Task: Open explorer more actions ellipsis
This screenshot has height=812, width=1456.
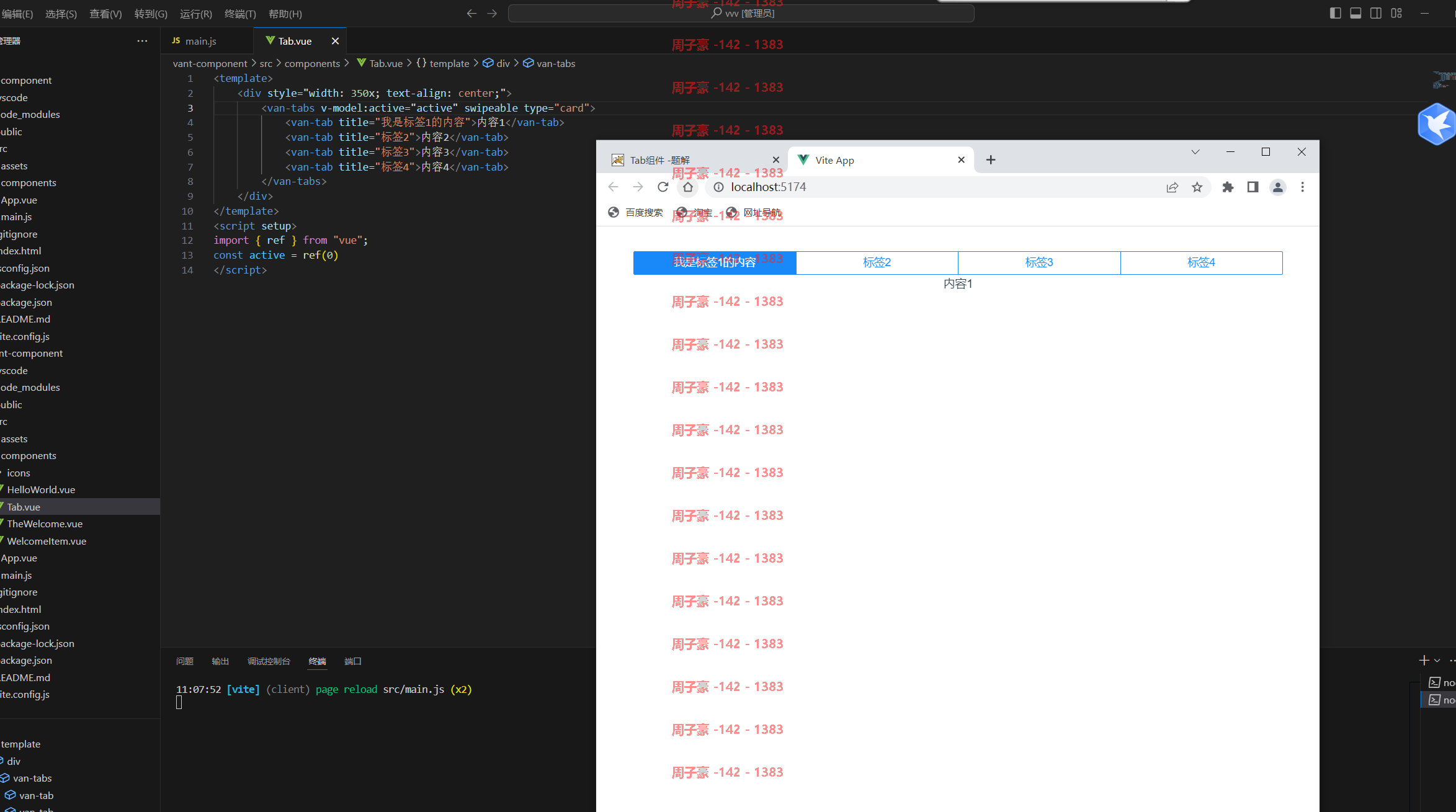Action: pos(142,41)
